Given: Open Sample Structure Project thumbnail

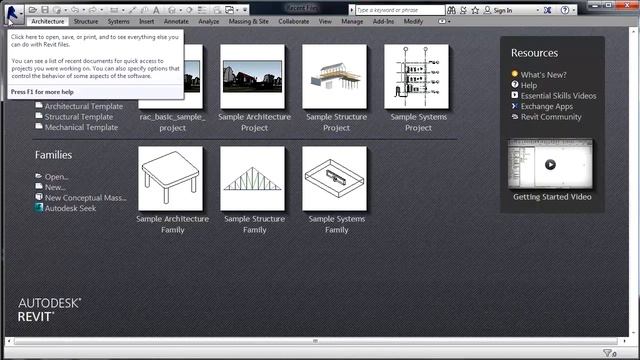Looking at the screenshot, I should (x=335, y=76).
